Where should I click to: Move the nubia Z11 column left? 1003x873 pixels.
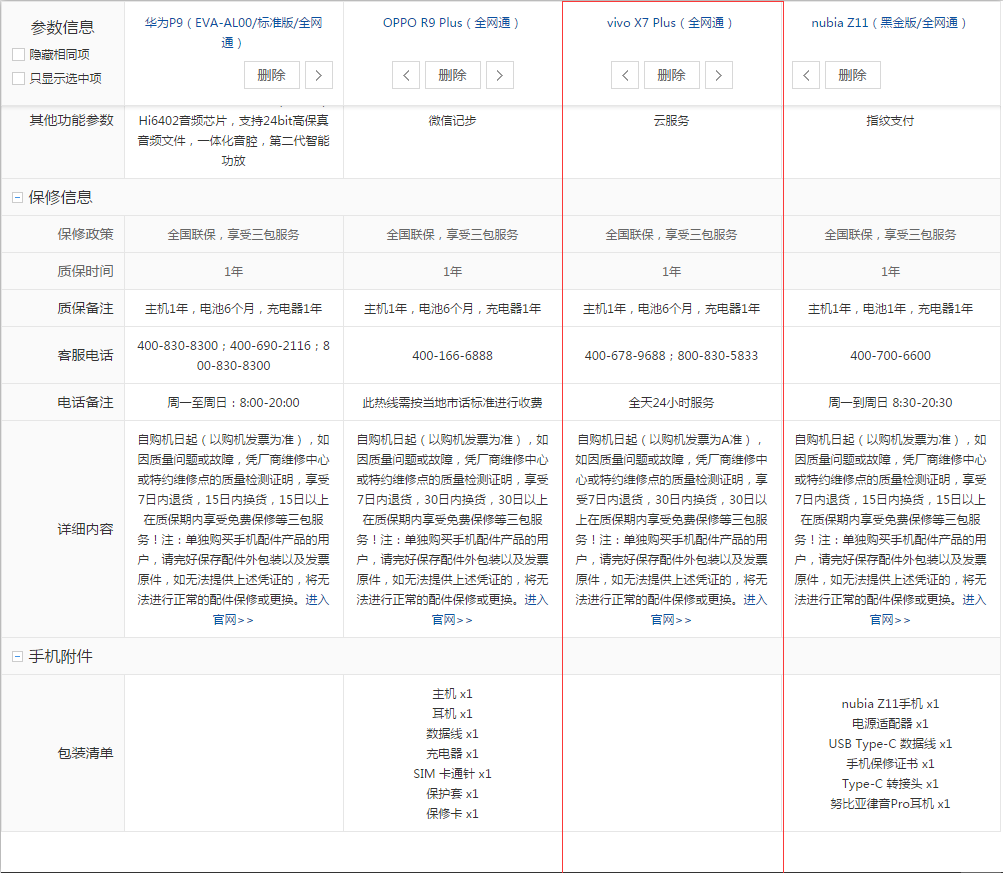coord(806,75)
